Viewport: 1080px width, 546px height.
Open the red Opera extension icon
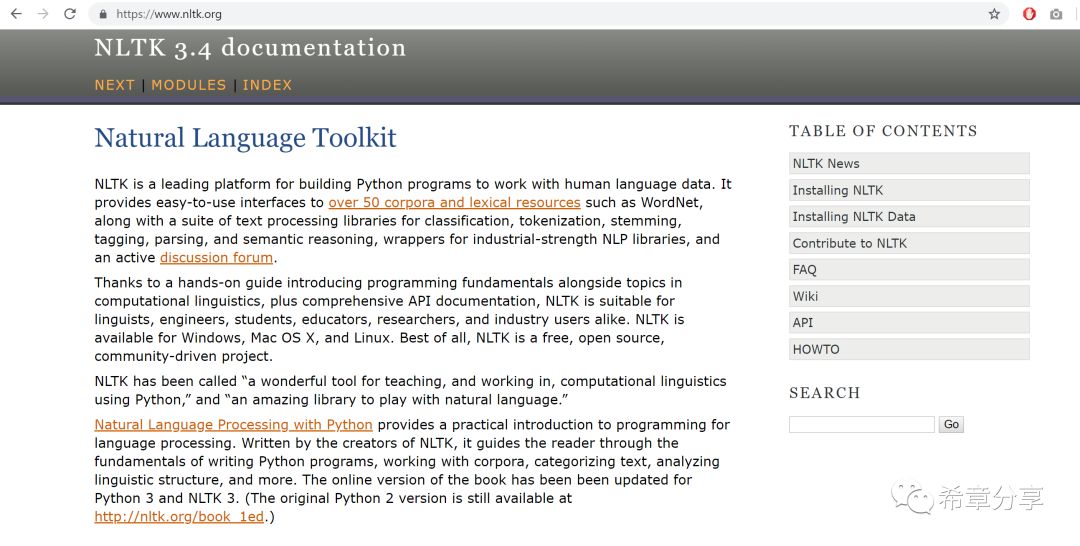click(x=1029, y=14)
